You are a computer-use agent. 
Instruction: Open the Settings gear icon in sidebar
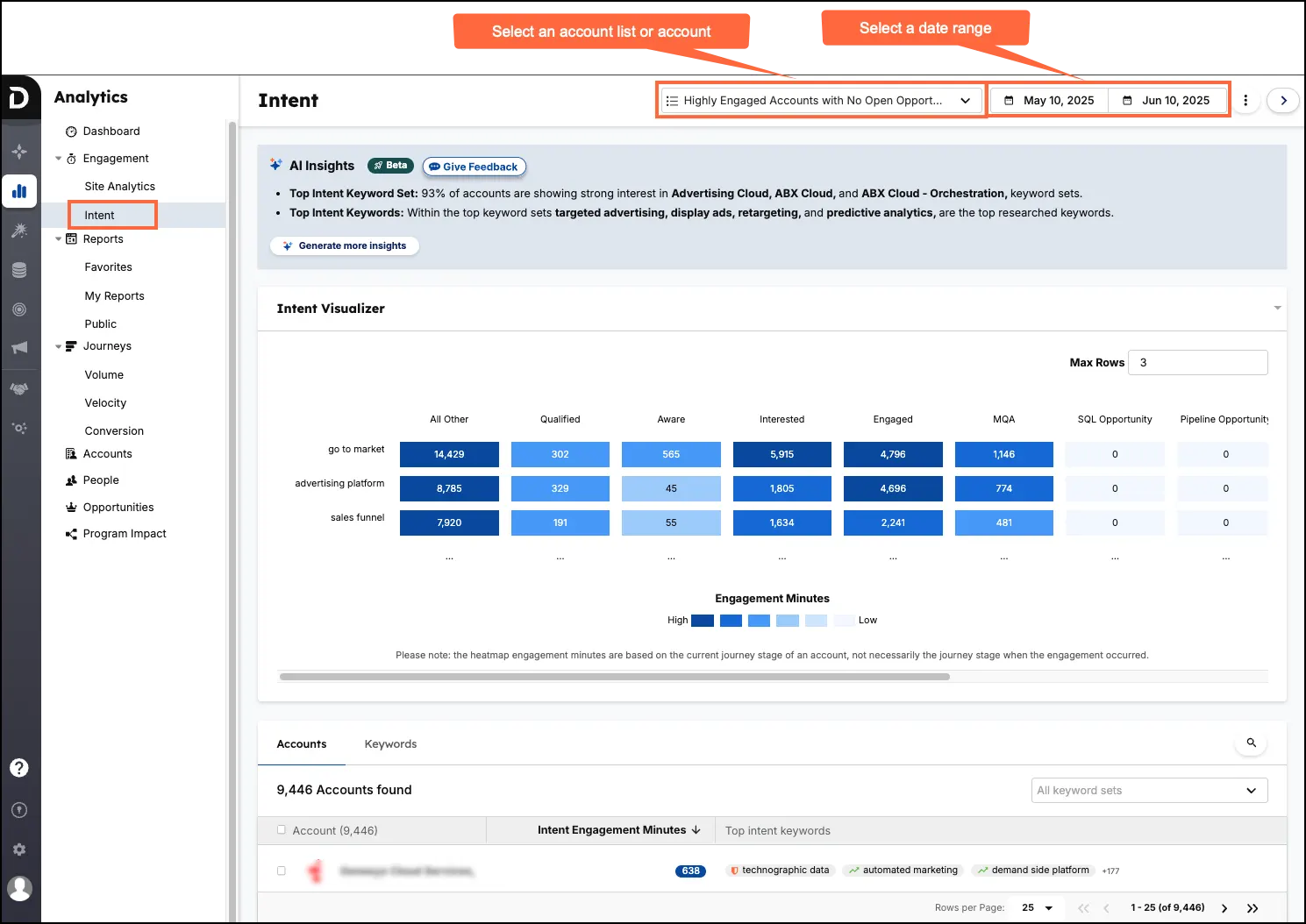[x=19, y=849]
